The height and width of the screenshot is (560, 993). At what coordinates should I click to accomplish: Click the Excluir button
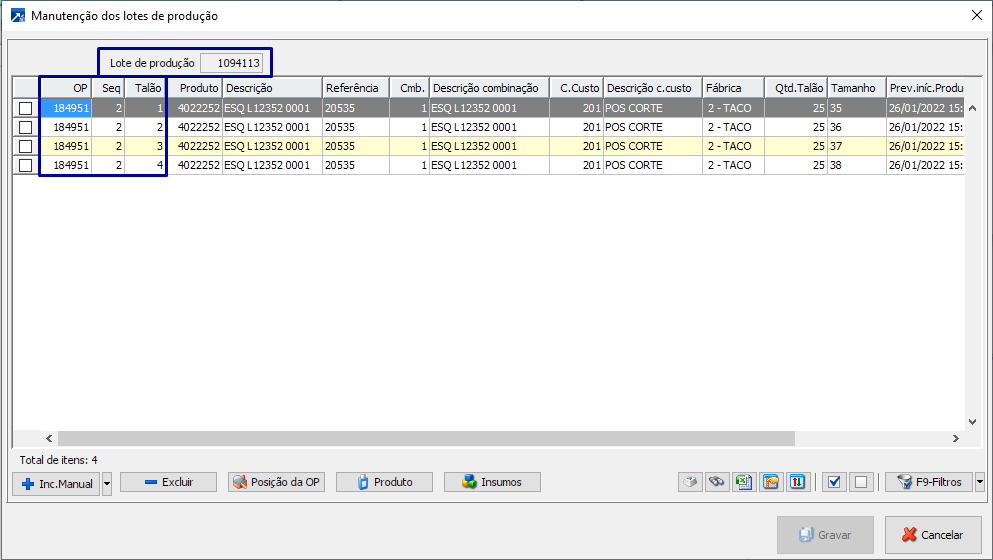pyautogui.click(x=168, y=482)
